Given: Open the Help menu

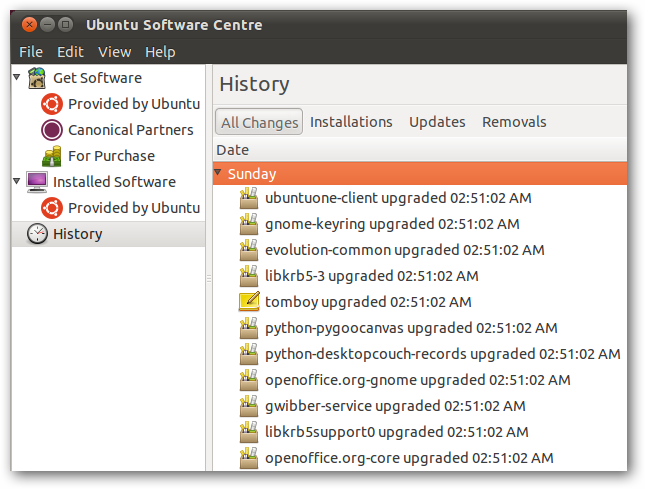Looking at the screenshot, I should [x=160, y=52].
